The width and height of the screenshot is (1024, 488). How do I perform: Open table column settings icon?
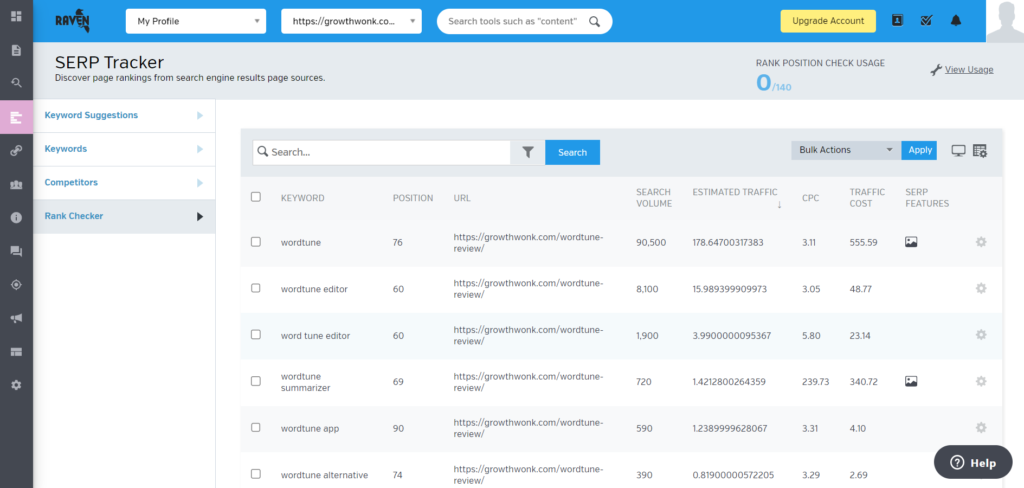(980, 151)
